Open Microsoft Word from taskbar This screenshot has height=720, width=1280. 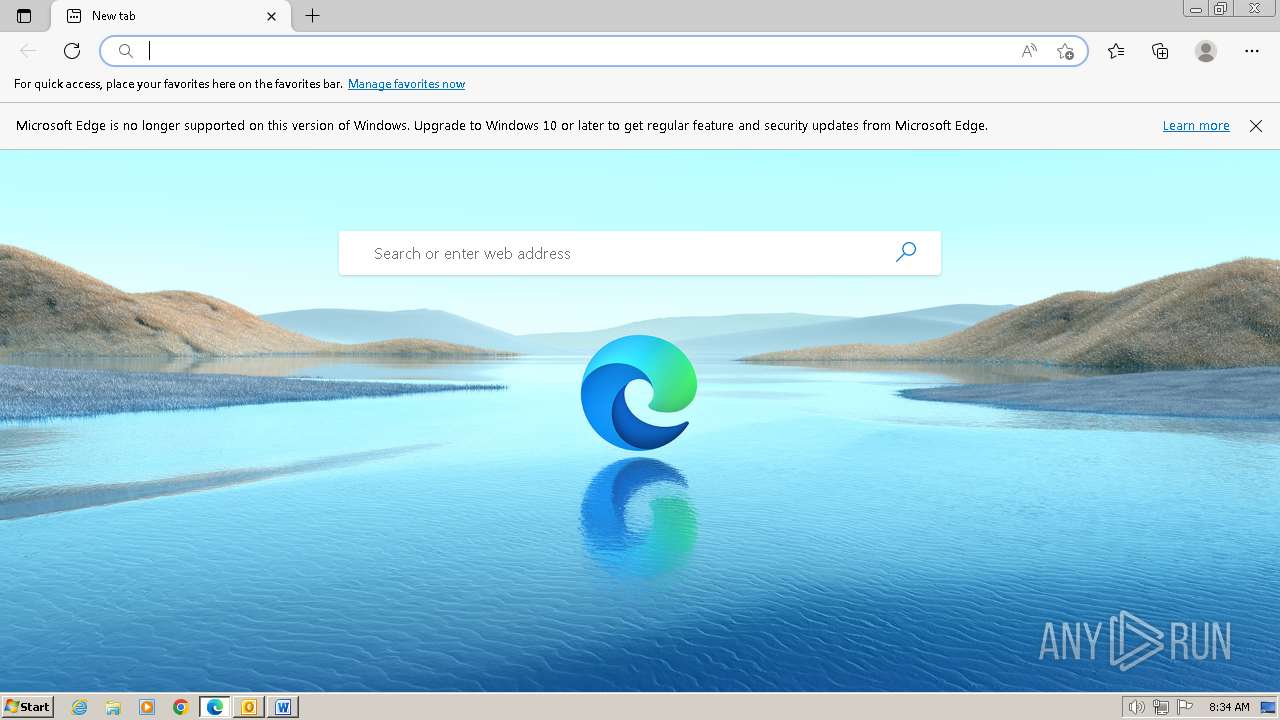pyautogui.click(x=283, y=707)
